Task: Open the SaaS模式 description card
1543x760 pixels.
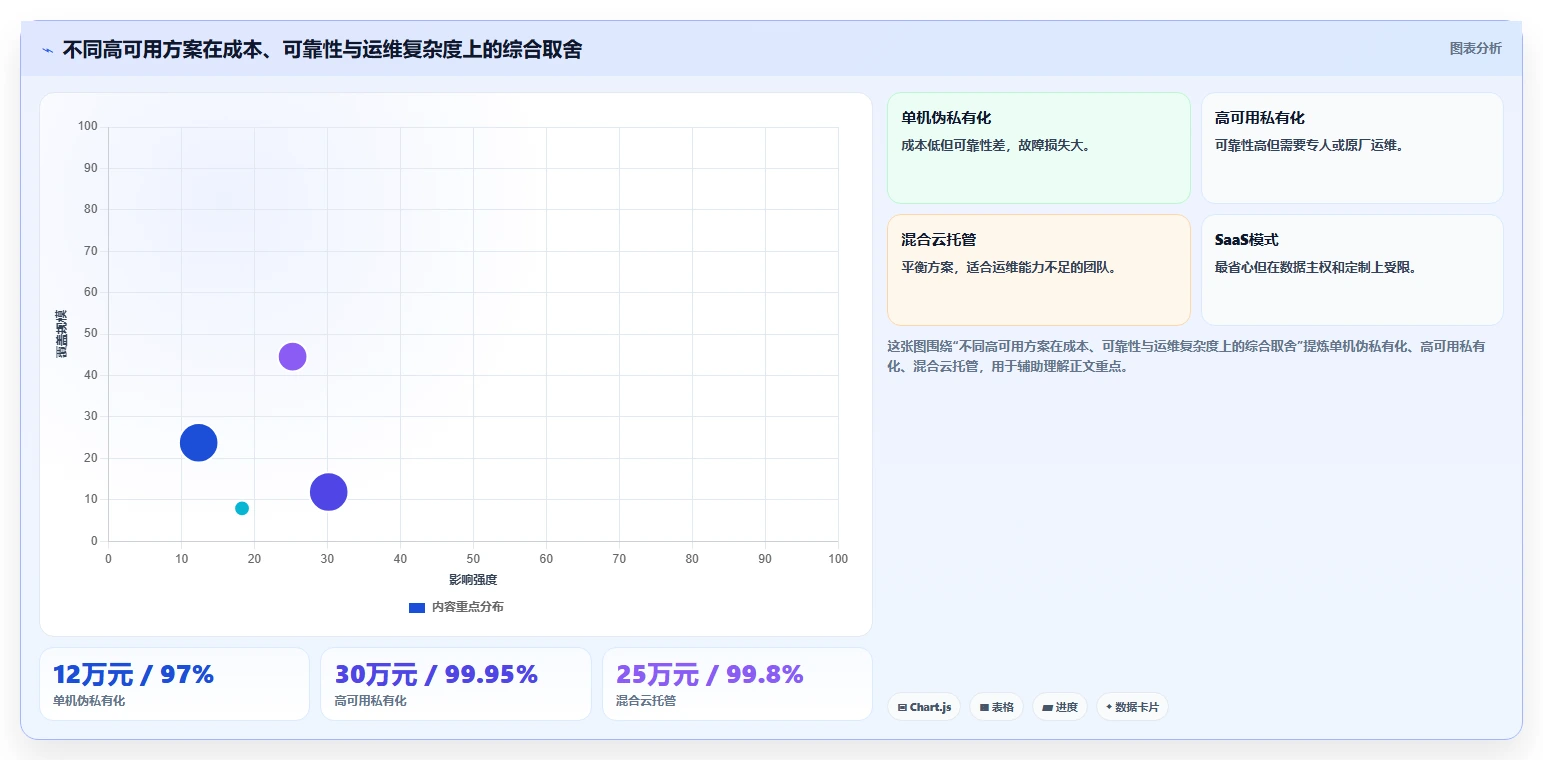Action: coord(1352,270)
